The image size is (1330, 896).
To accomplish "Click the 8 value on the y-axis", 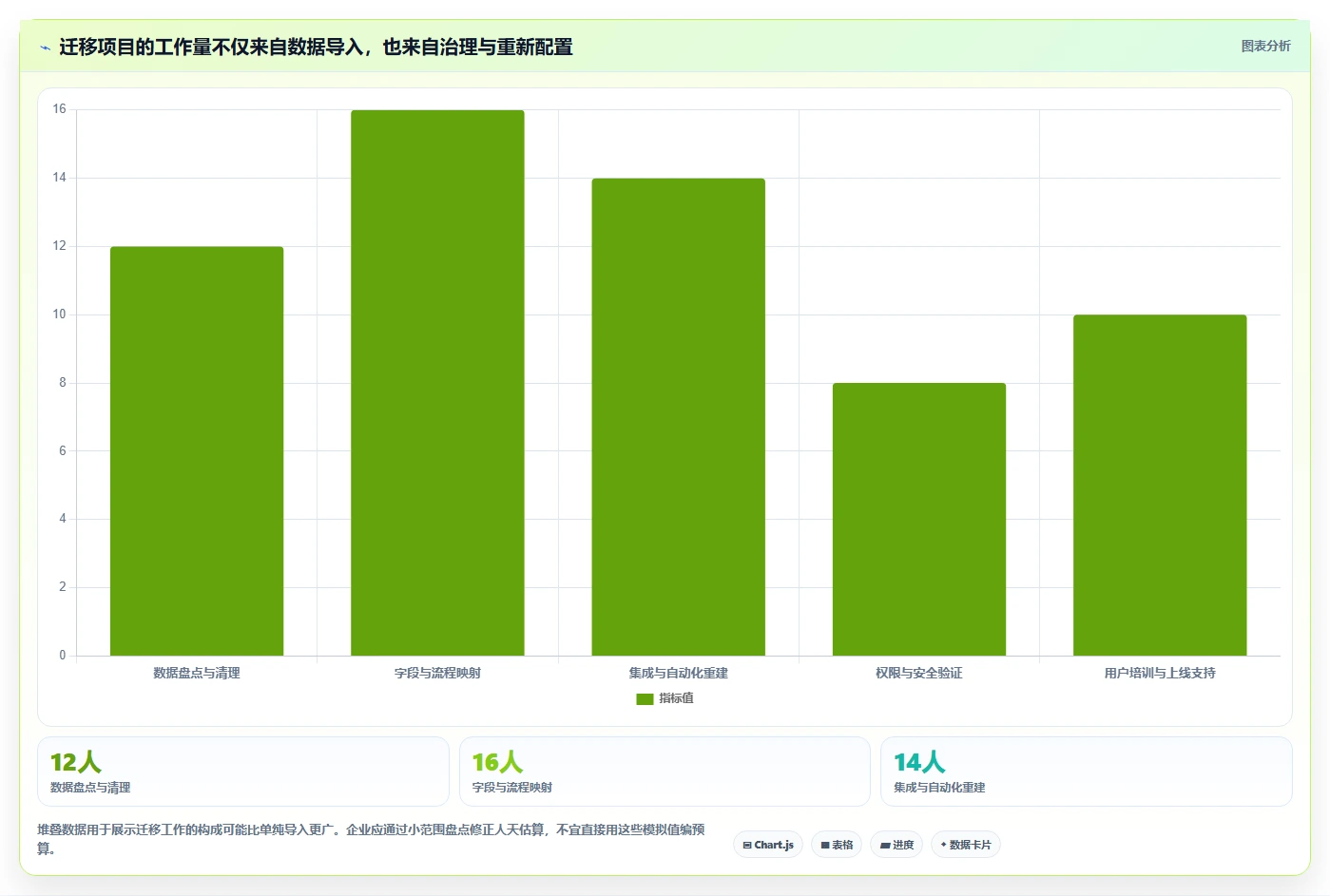I will click(63, 383).
